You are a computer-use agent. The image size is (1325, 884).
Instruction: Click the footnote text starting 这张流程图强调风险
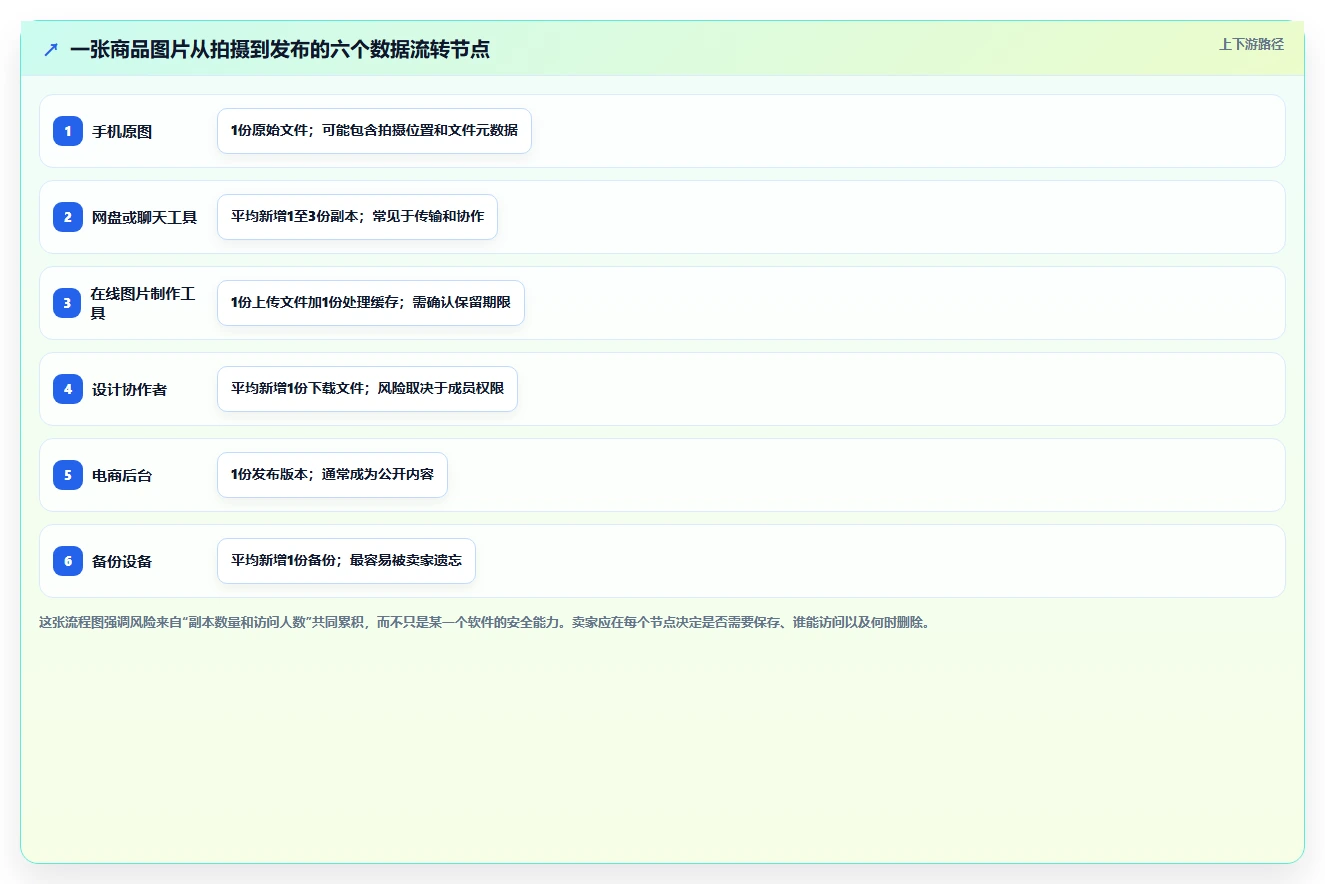coord(486,622)
